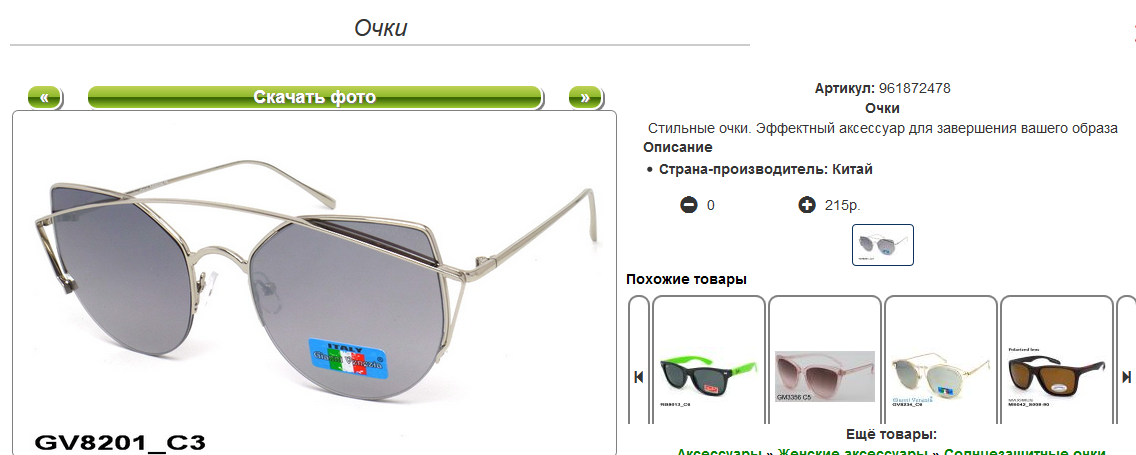Go to next photo with » button

coord(585,98)
